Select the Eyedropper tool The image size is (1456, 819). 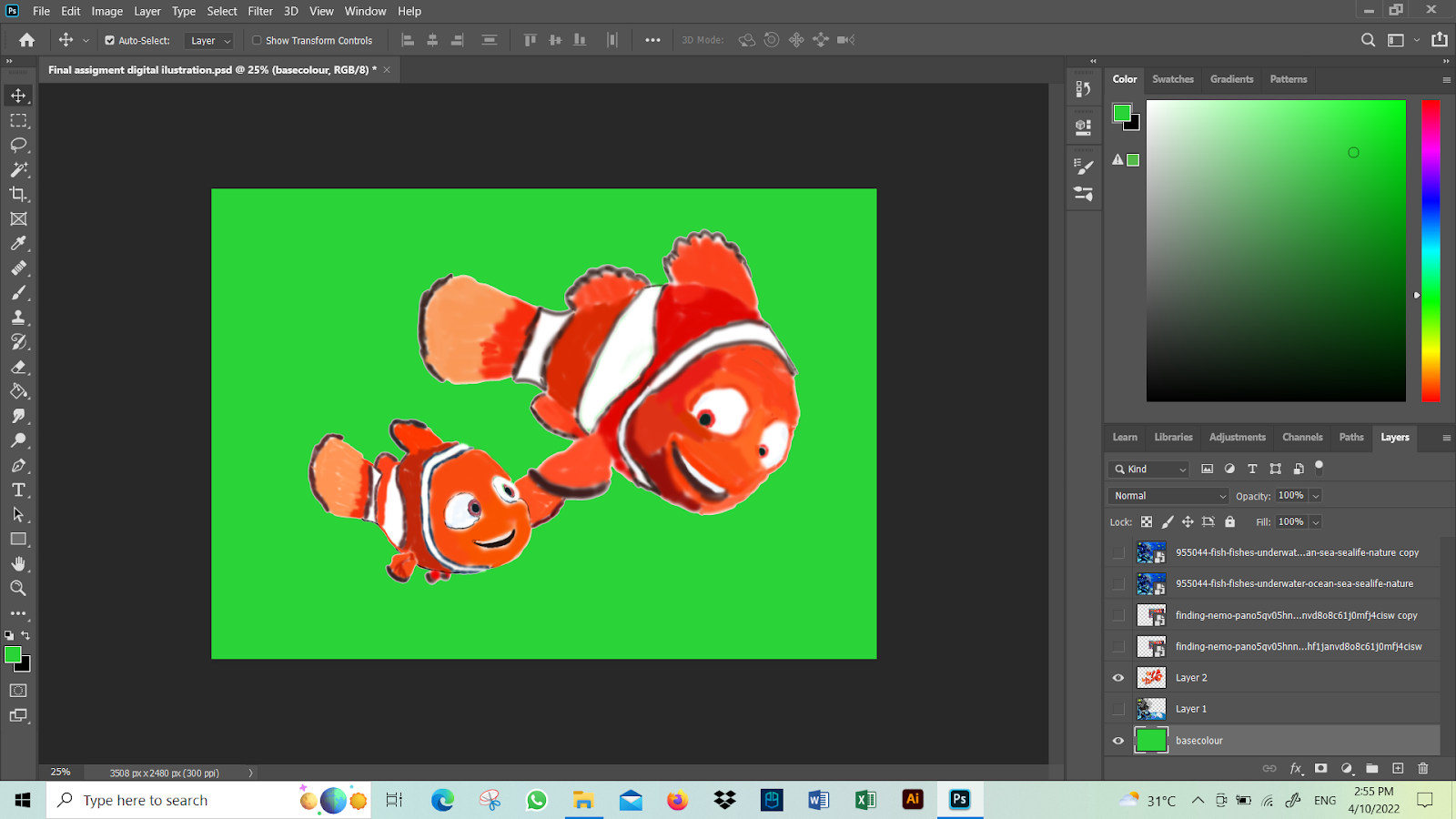(x=18, y=243)
